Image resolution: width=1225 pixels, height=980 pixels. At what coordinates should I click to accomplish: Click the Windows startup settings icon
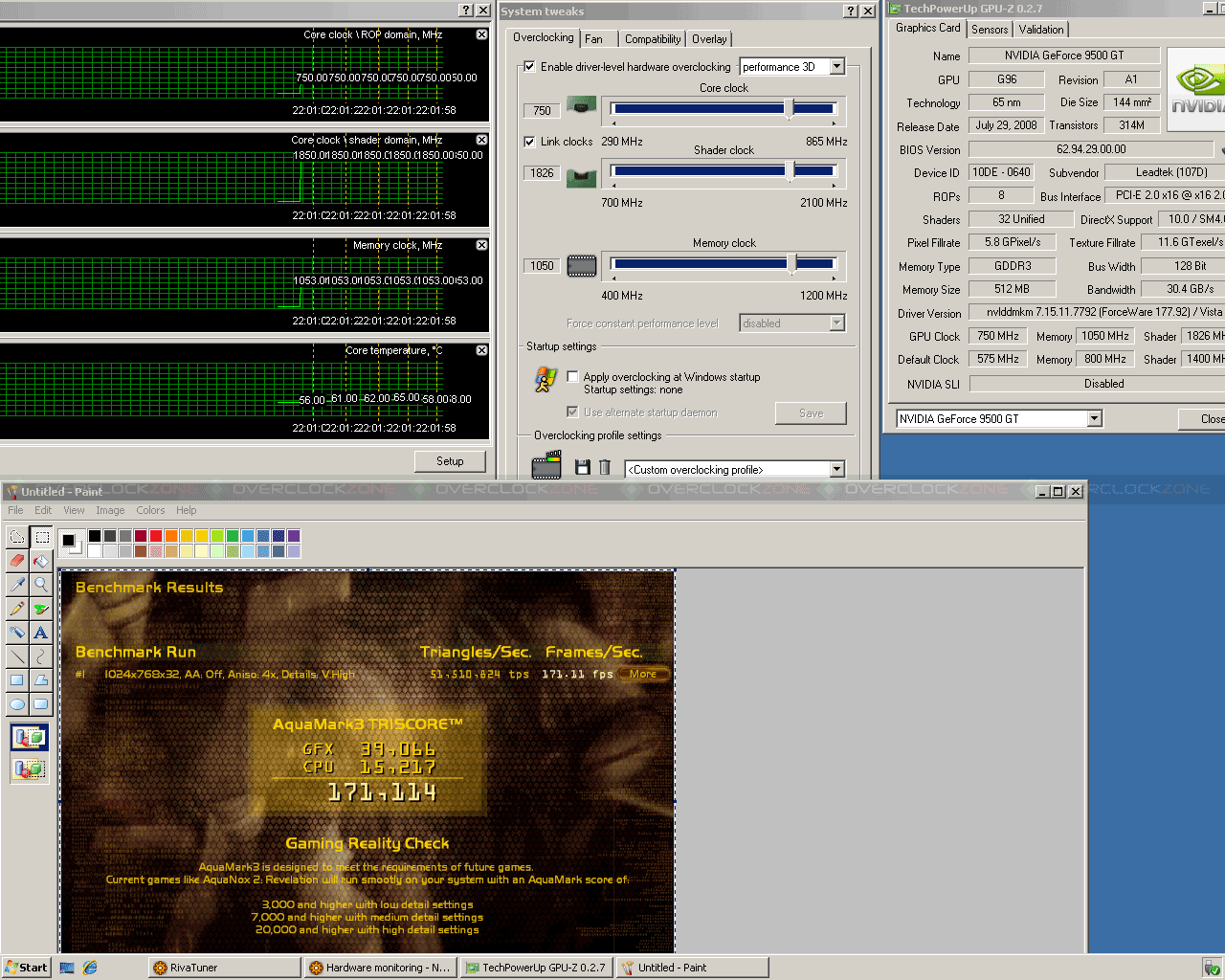[x=546, y=381]
